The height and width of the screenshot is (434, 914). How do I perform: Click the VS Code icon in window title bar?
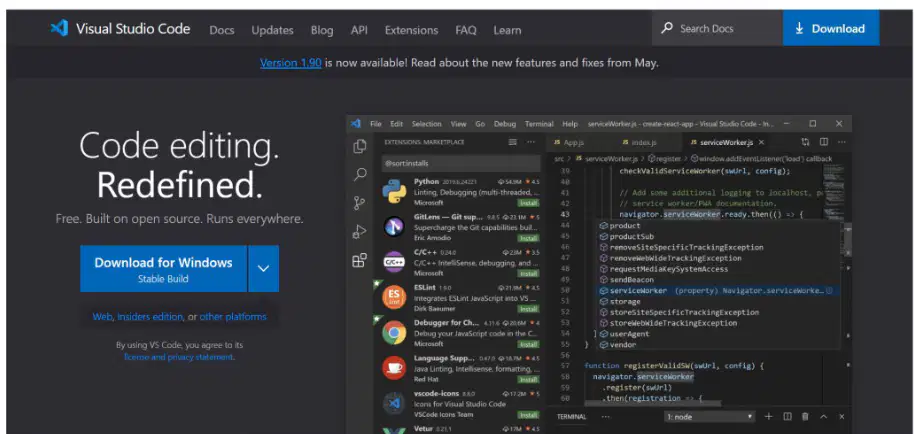click(x=356, y=124)
